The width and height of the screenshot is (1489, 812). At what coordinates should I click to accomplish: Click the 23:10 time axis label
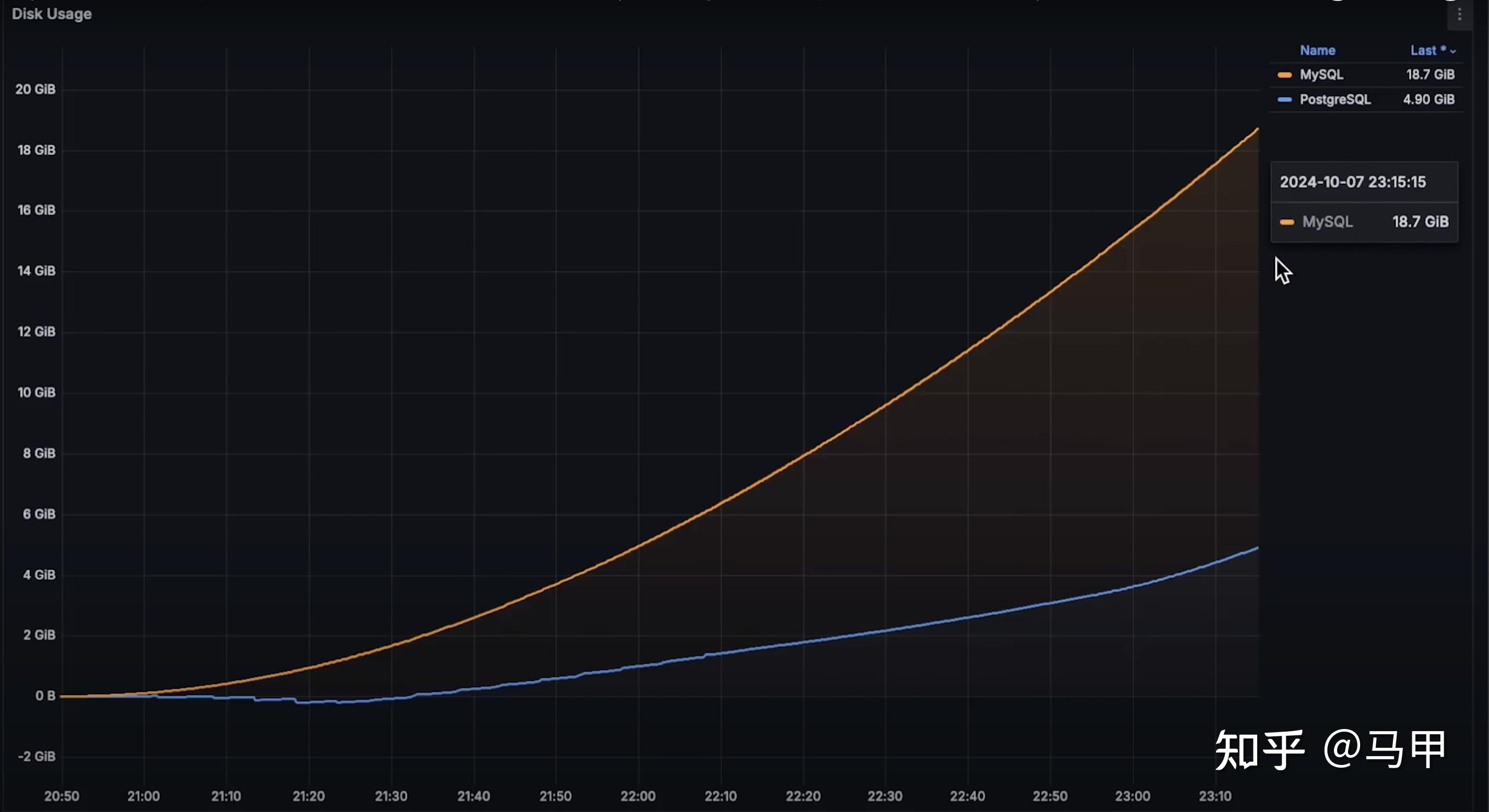(1214, 796)
